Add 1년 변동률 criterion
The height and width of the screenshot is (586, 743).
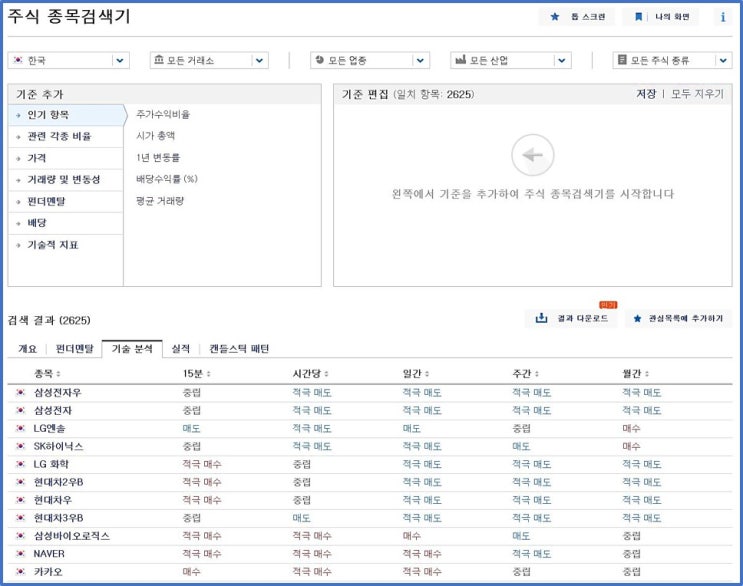(158, 157)
